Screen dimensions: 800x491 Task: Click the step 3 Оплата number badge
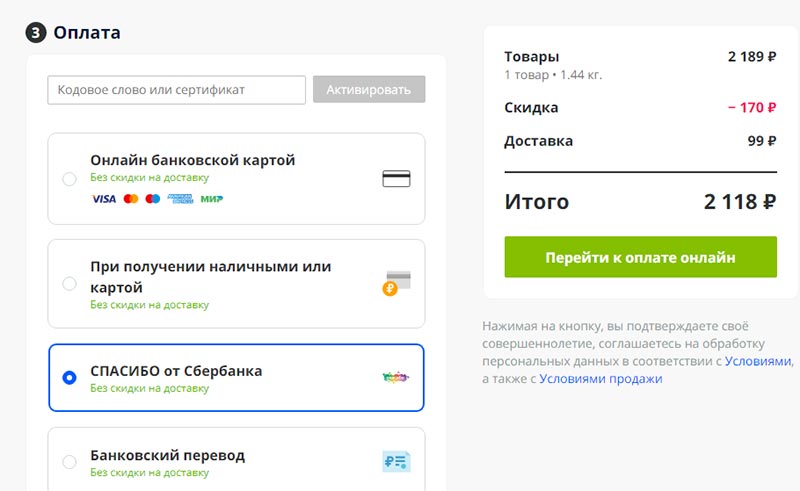point(36,33)
